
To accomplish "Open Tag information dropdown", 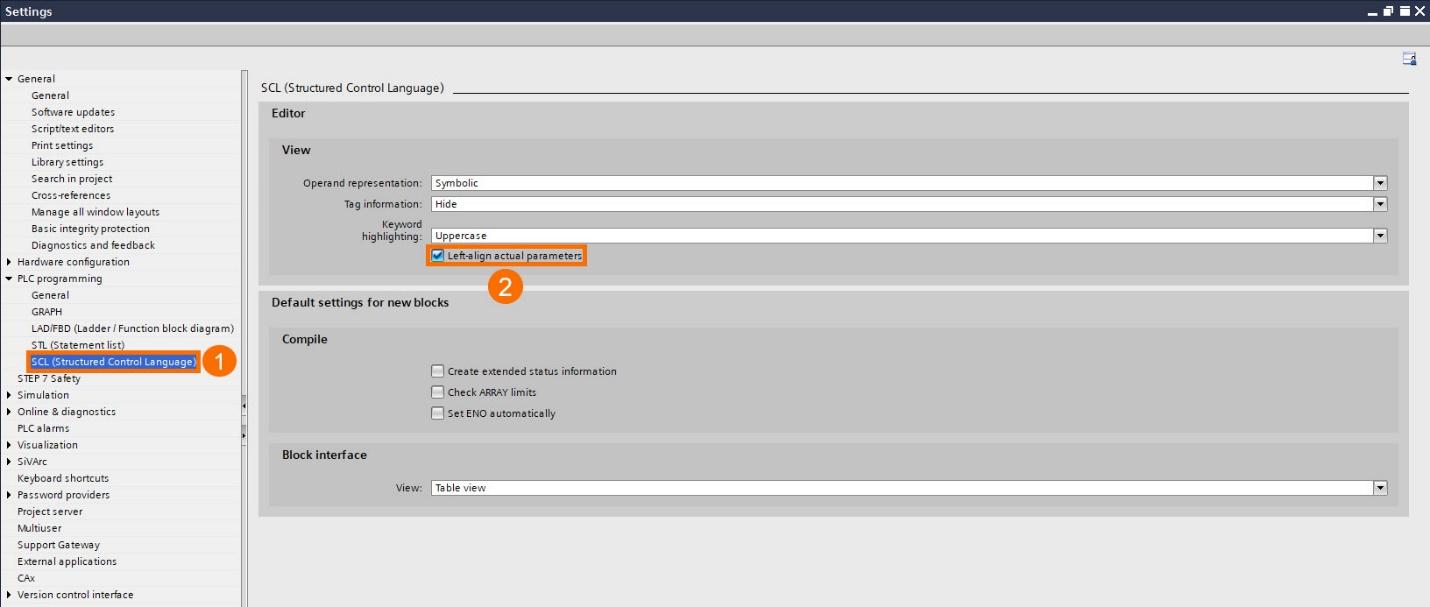I will click(x=1380, y=204).
